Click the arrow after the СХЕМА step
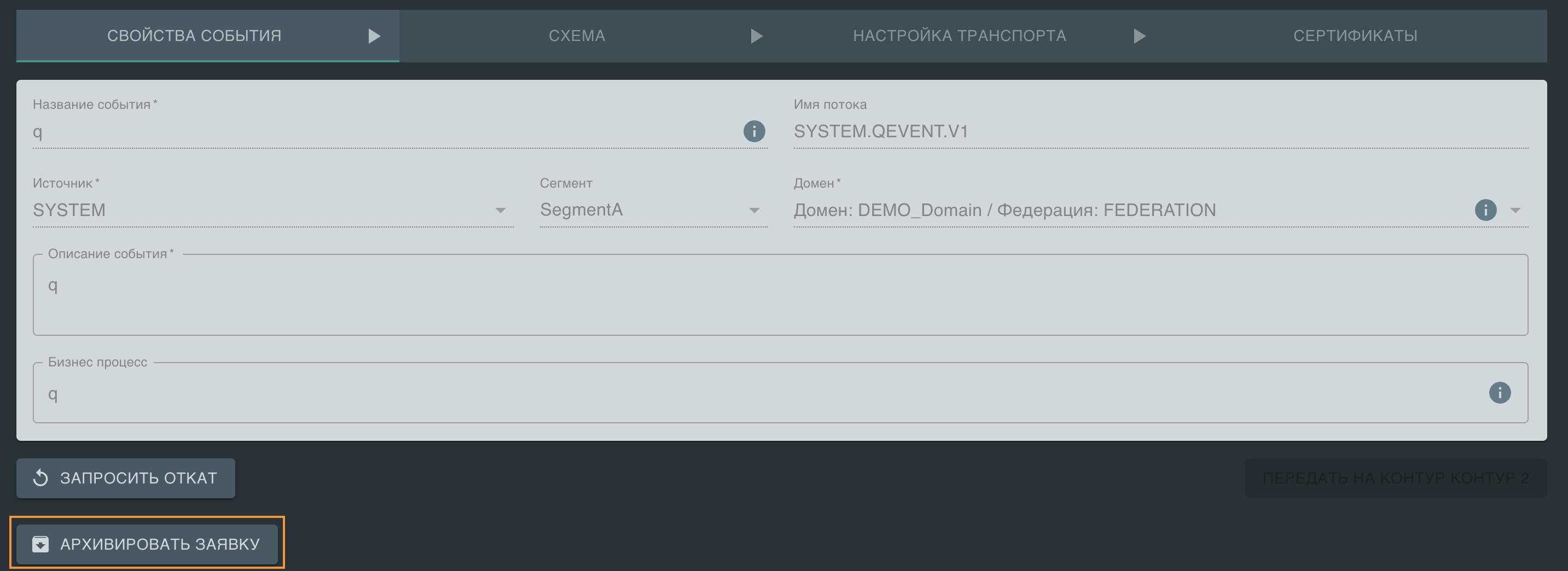 click(x=756, y=36)
